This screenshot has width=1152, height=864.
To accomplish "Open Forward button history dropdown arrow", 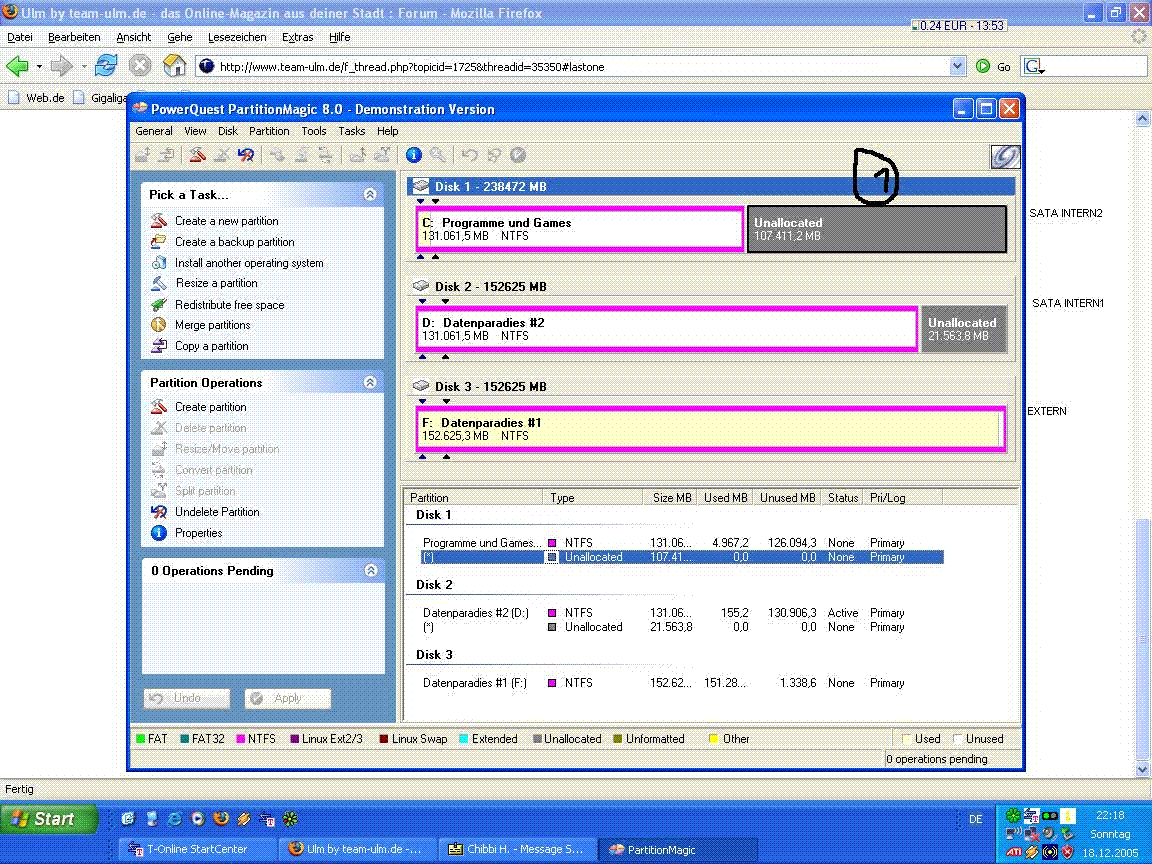I will [84, 67].
